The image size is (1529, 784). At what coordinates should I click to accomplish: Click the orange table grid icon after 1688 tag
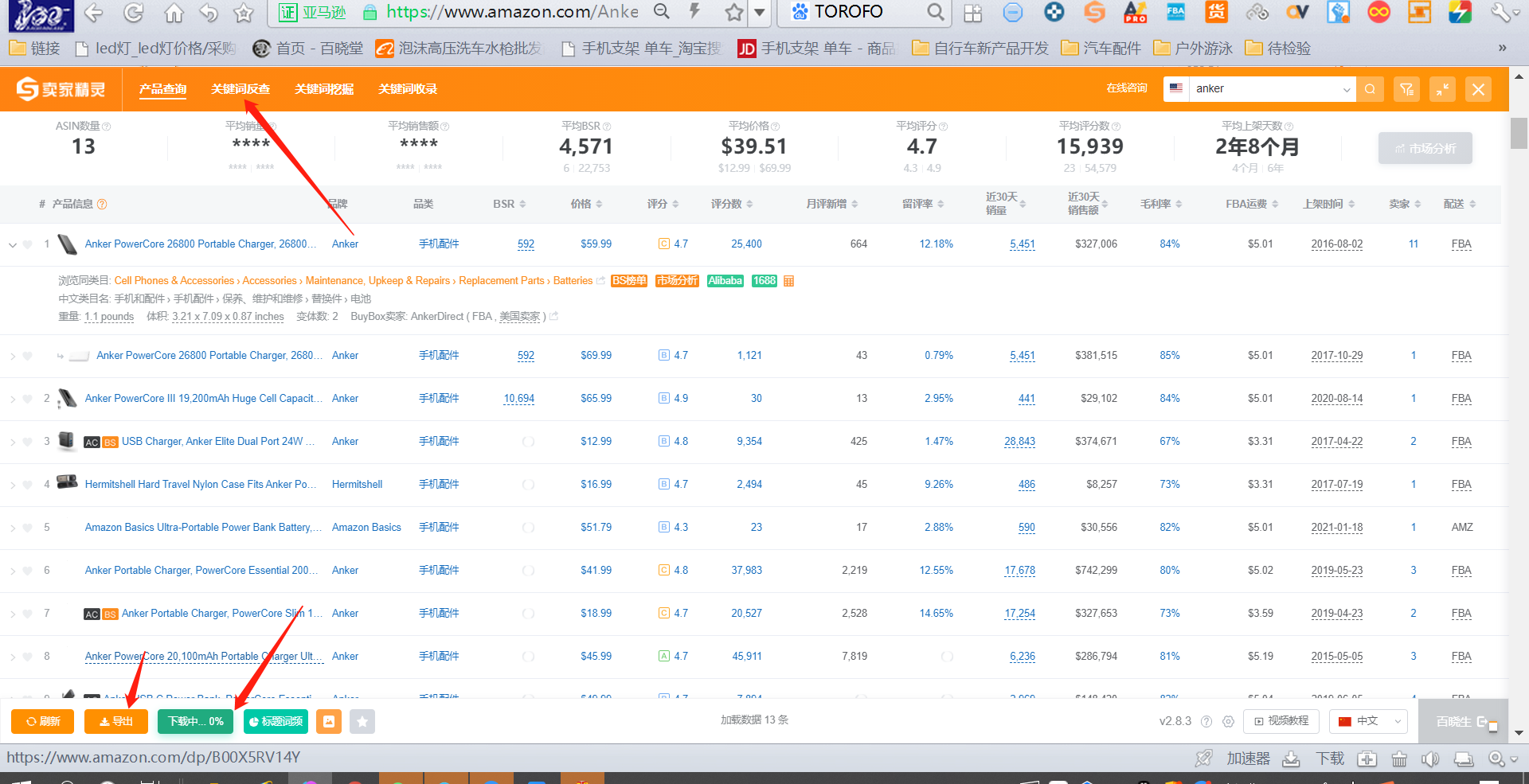(788, 281)
